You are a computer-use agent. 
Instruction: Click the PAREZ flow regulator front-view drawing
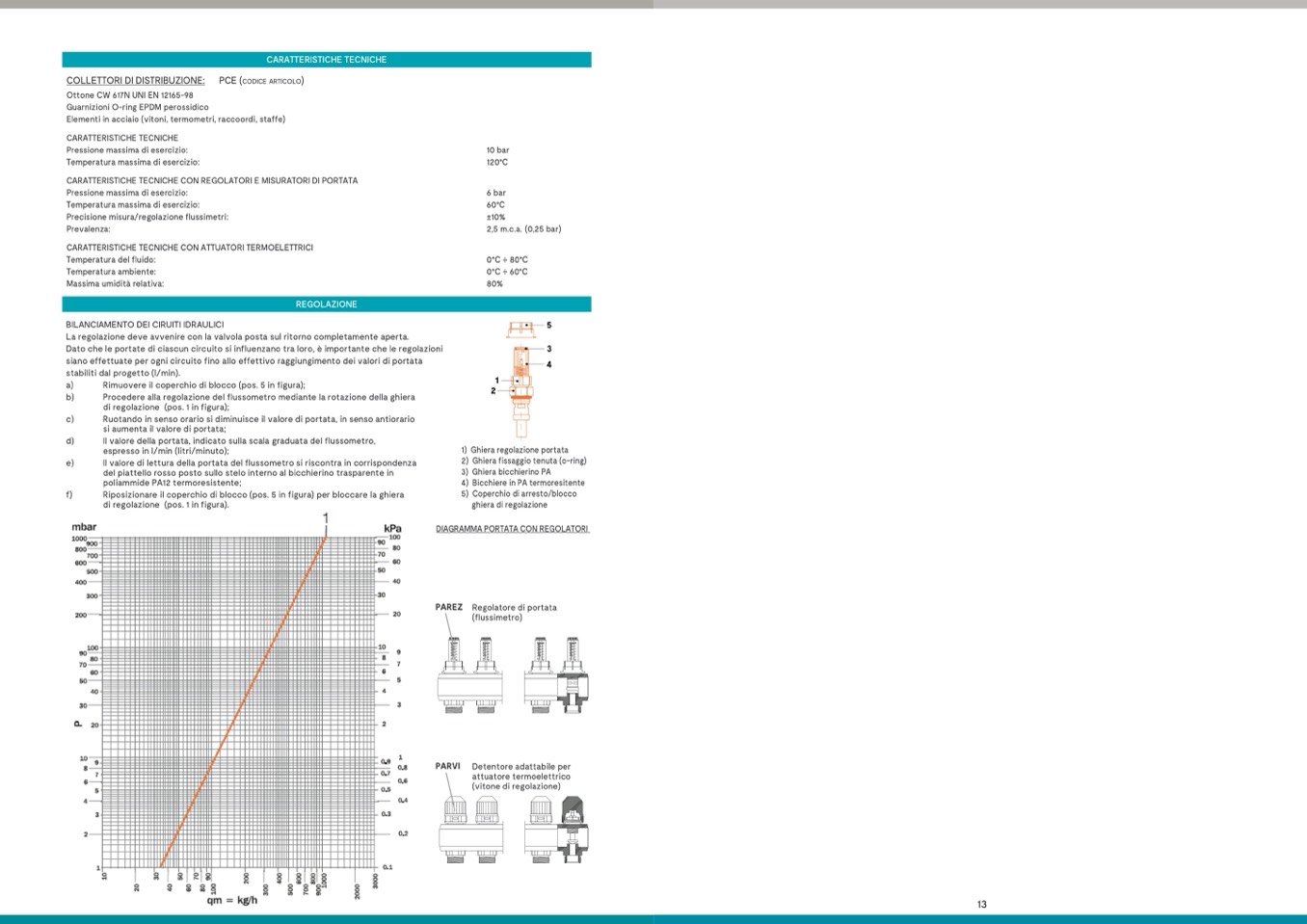click(x=469, y=674)
